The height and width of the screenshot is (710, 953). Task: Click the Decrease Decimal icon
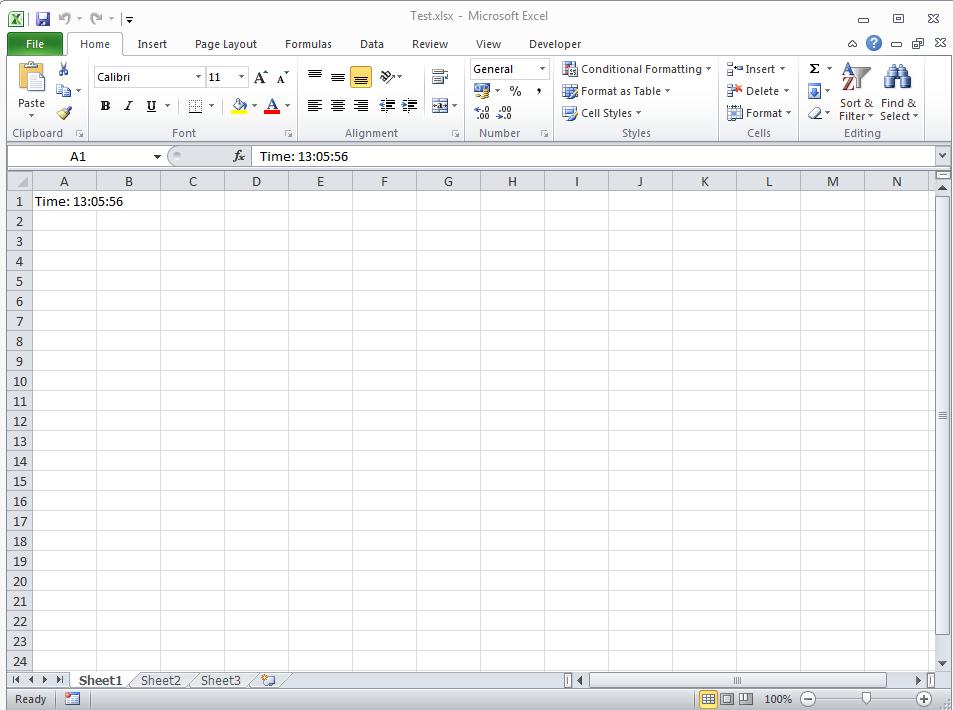tap(504, 112)
